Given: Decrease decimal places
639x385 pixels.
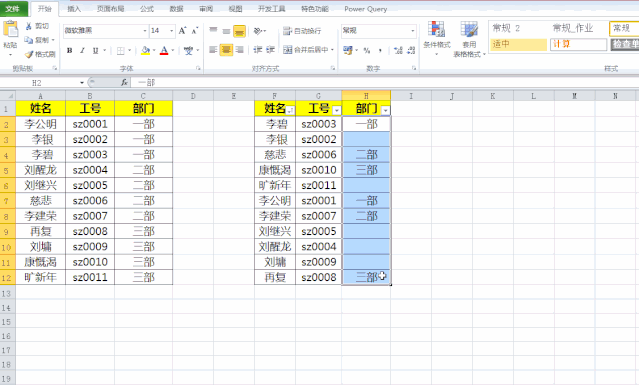Looking at the screenshot, I should coord(411,51).
